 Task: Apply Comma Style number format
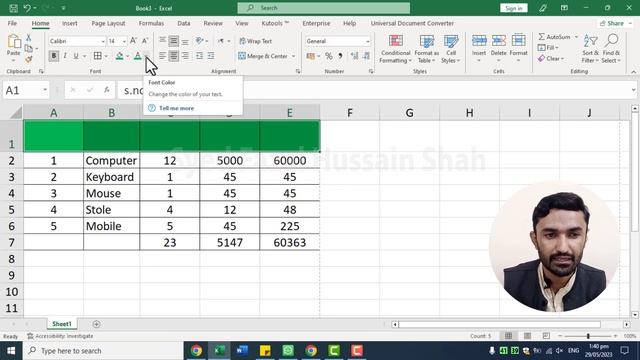click(x=340, y=56)
